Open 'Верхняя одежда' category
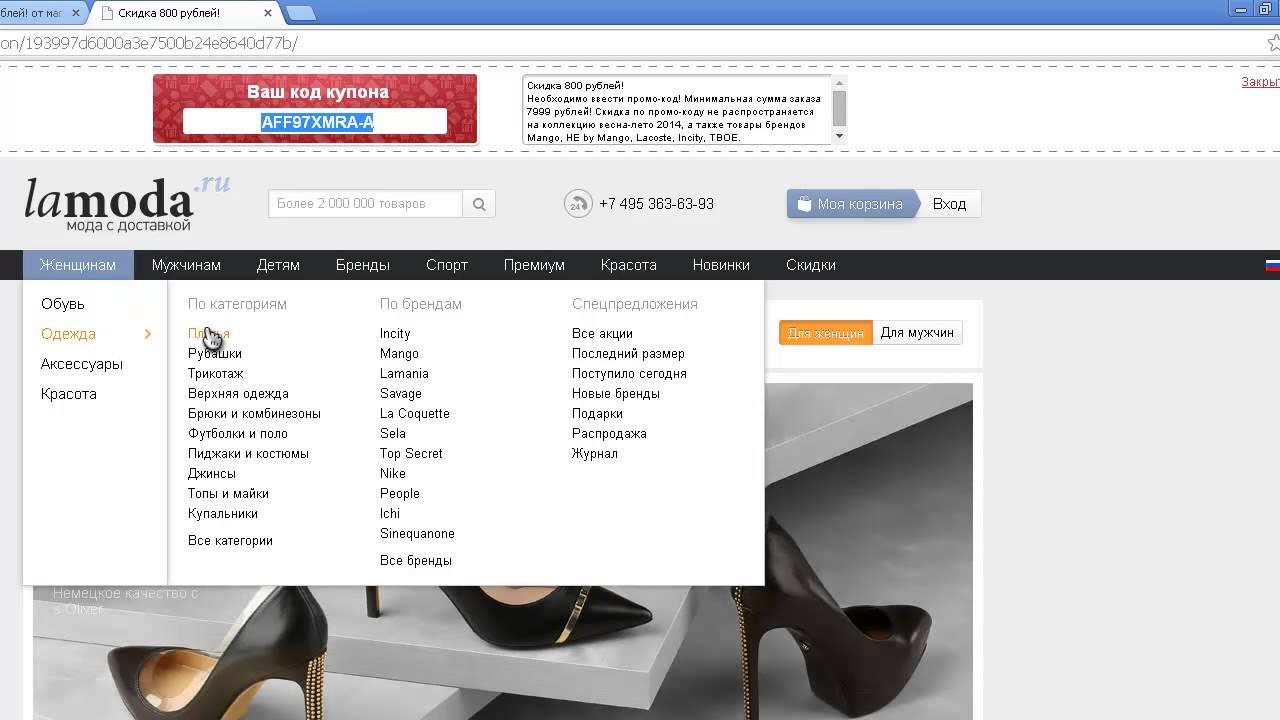The height and width of the screenshot is (720, 1280). tap(238, 394)
